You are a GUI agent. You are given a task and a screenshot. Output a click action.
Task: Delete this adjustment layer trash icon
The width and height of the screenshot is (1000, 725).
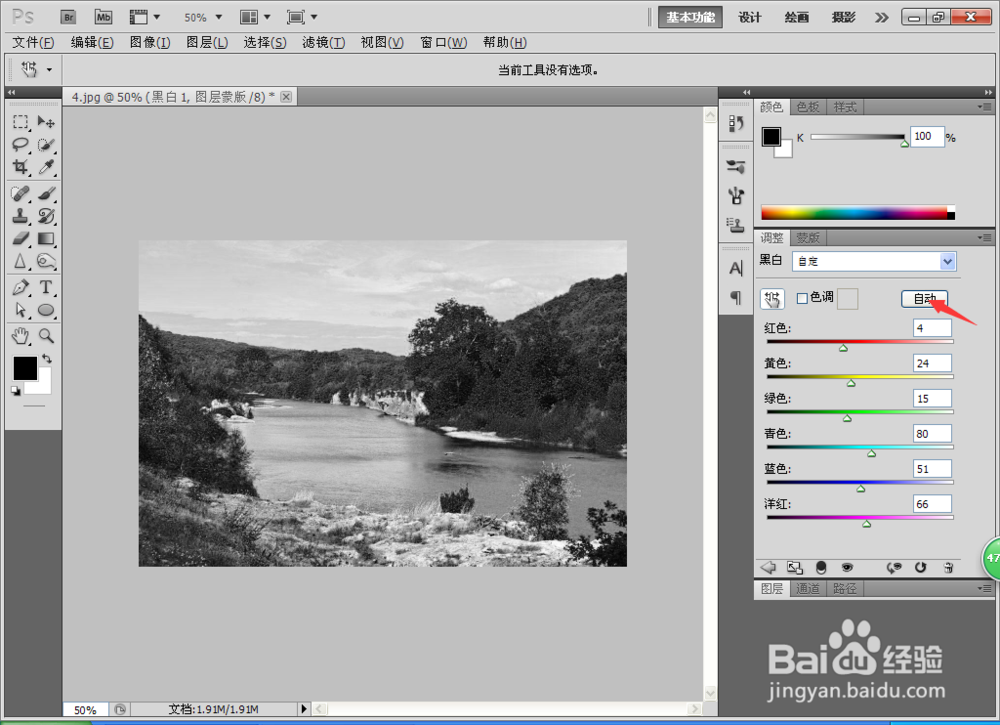[948, 567]
